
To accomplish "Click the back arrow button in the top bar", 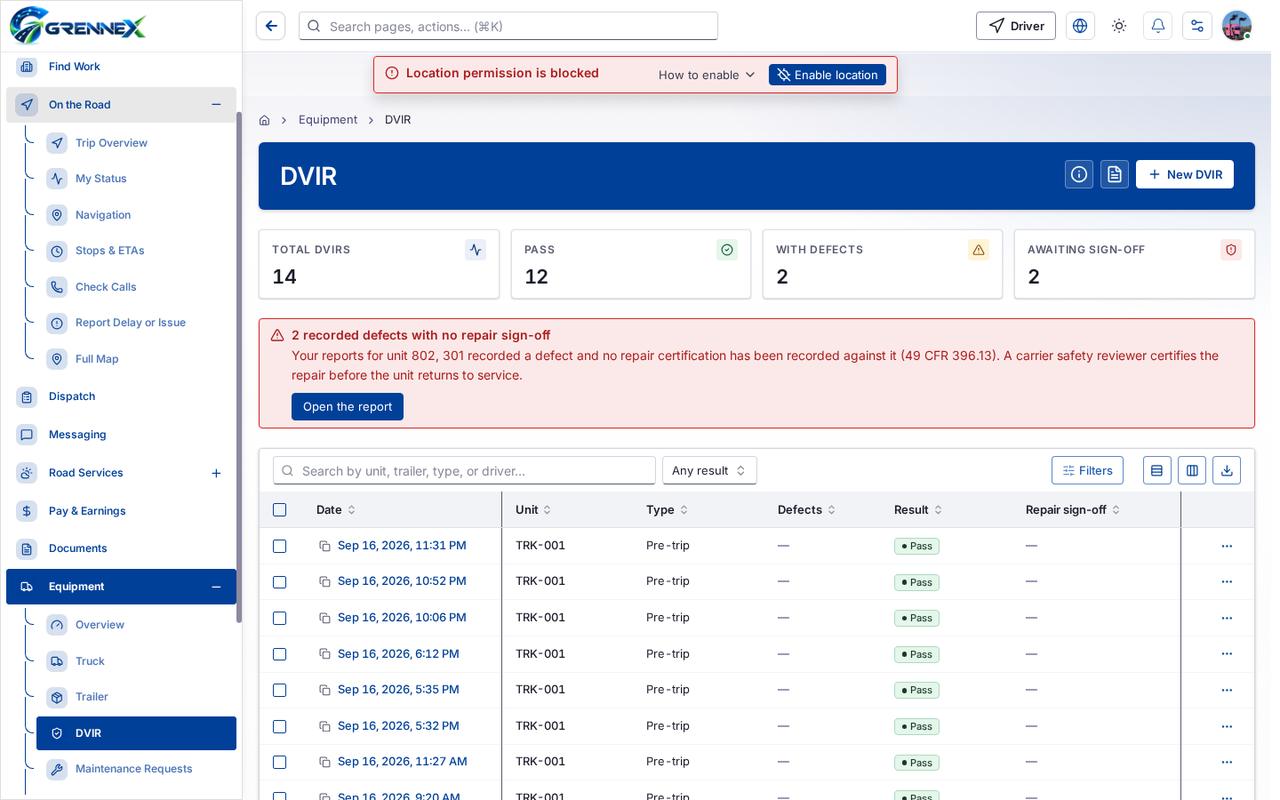I will pos(271,26).
